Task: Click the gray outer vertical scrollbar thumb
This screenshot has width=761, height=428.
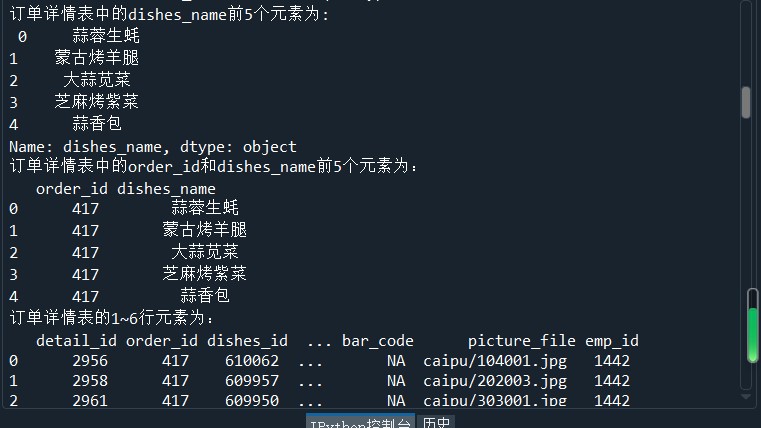Action: tap(745, 102)
